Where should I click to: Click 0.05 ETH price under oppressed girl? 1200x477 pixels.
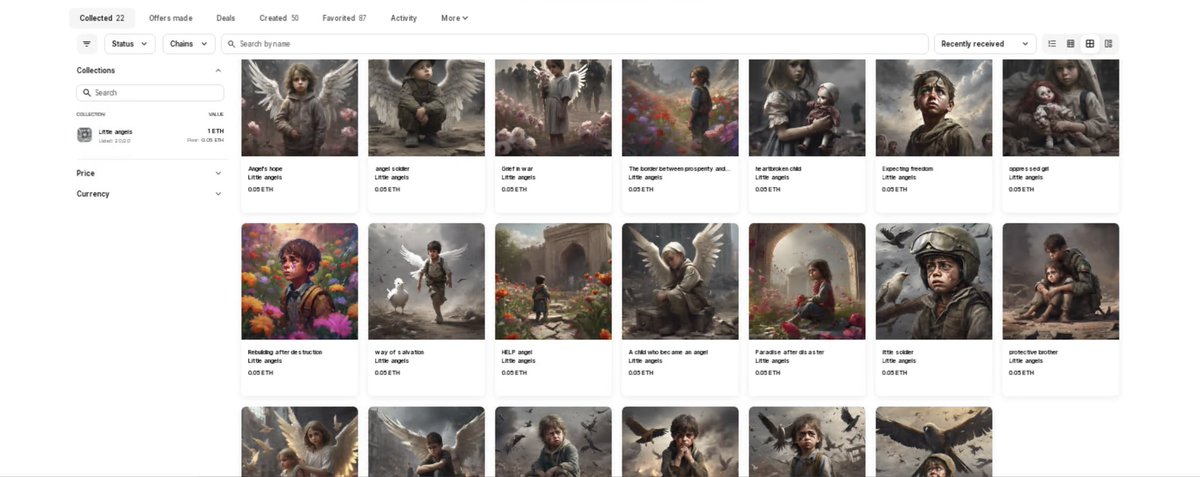tap(1023, 189)
